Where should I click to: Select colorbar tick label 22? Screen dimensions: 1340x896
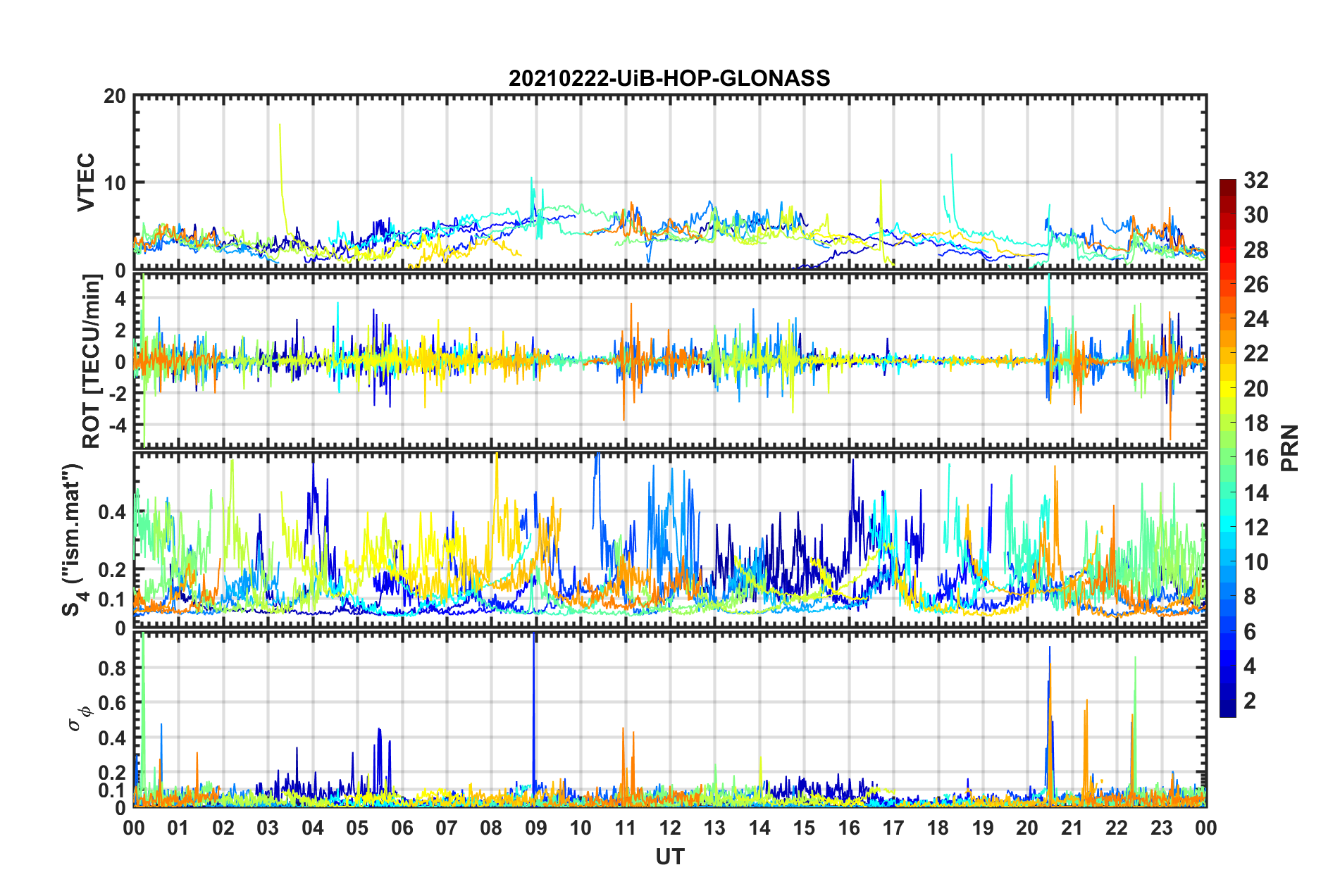1255,354
